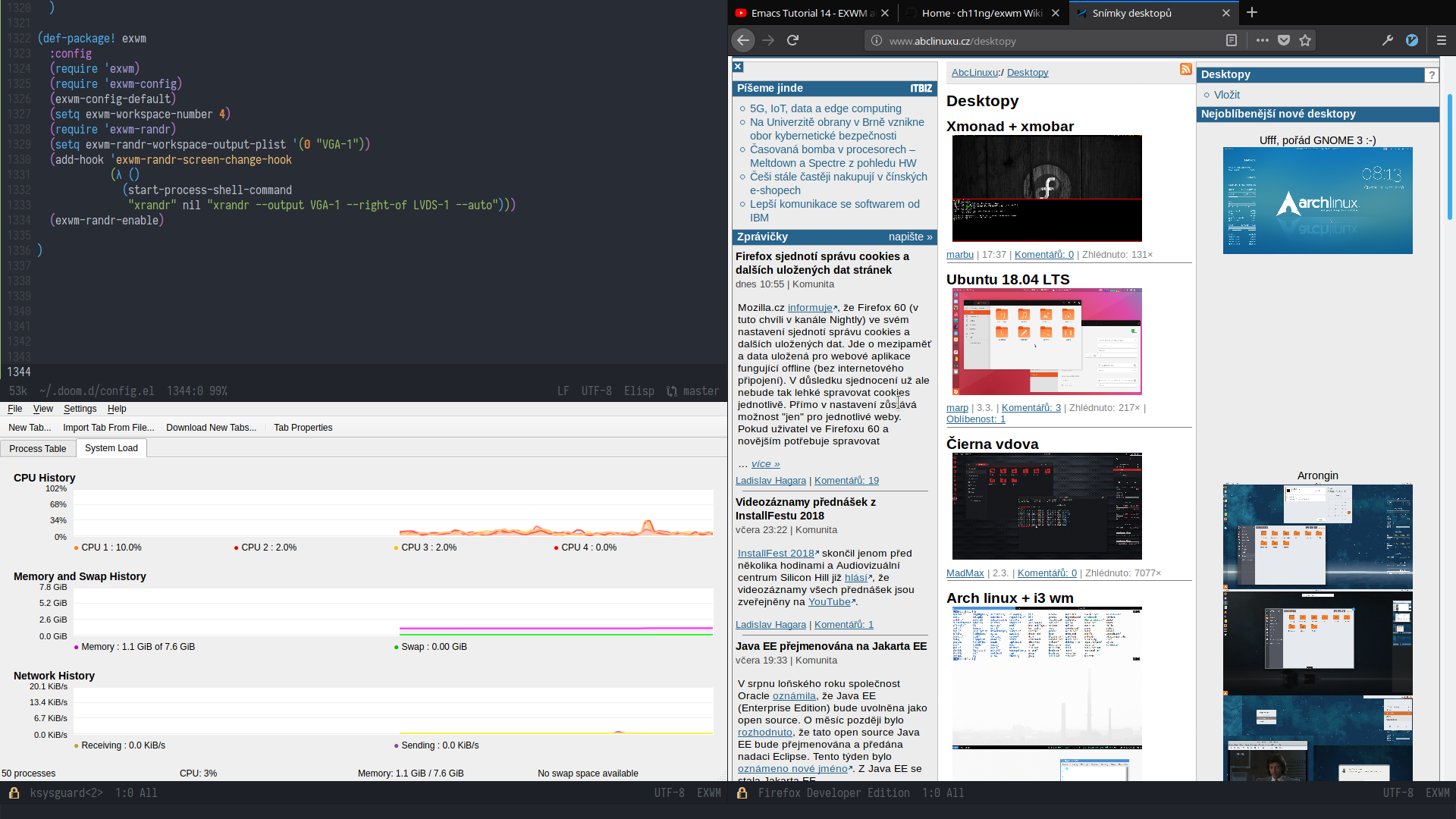Click New Tab... toolbar button

(x=30, y=428)
